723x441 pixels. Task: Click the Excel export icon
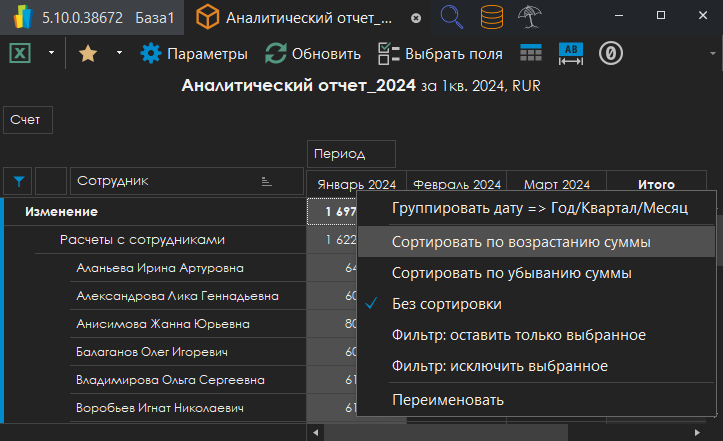tap(19, 54)
